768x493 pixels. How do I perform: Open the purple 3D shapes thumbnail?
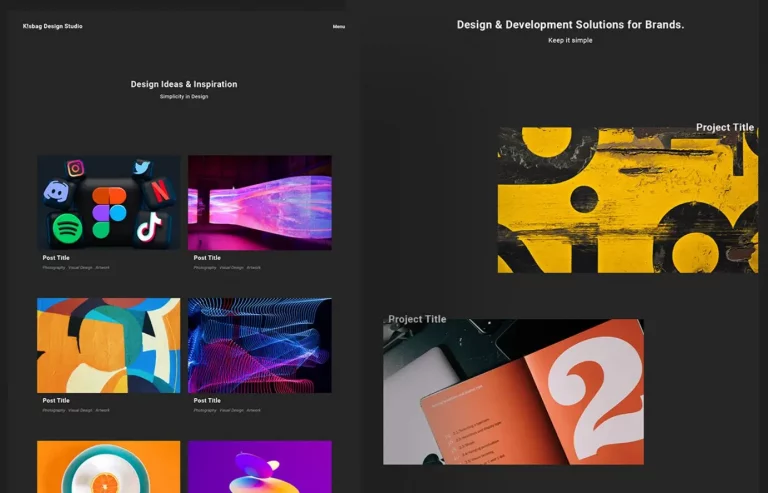click(x=260, y=467)
